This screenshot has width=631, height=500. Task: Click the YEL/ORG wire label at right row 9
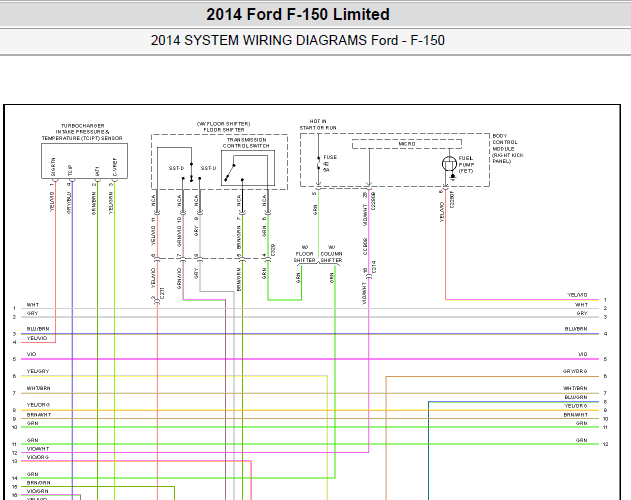click(x=576, y=406)
